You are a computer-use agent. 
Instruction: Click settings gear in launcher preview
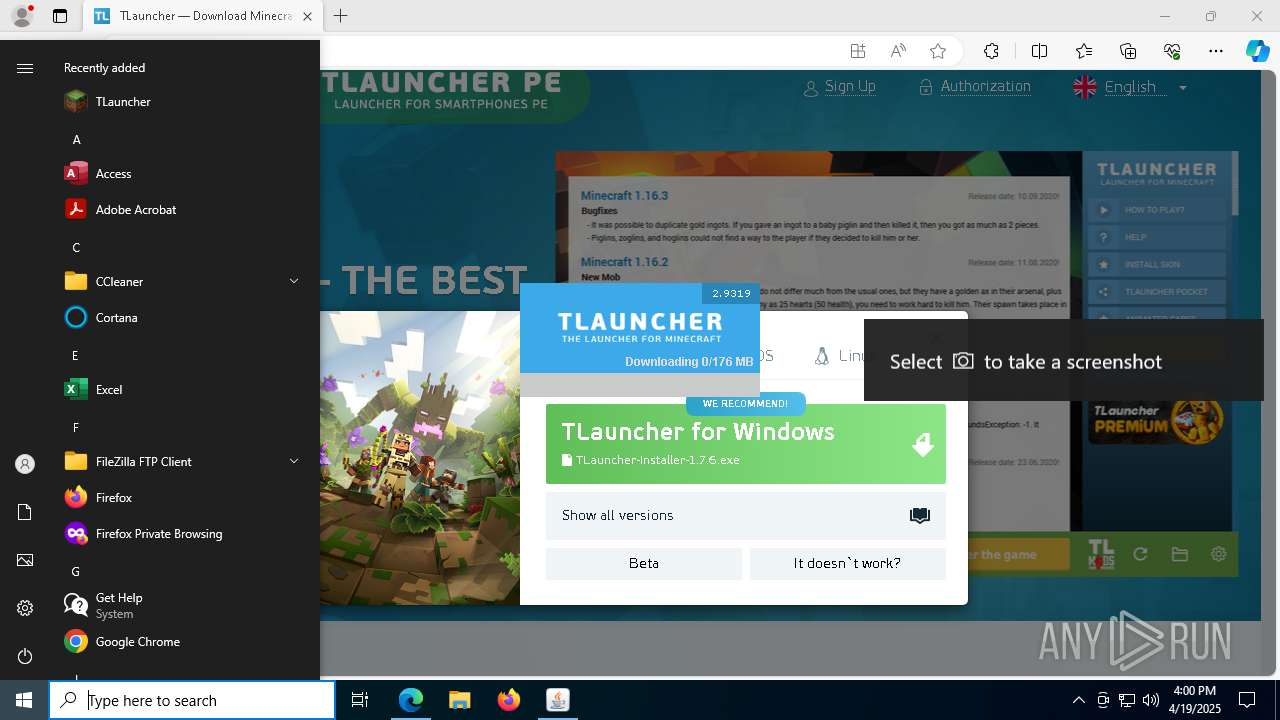click(1218, 555)
